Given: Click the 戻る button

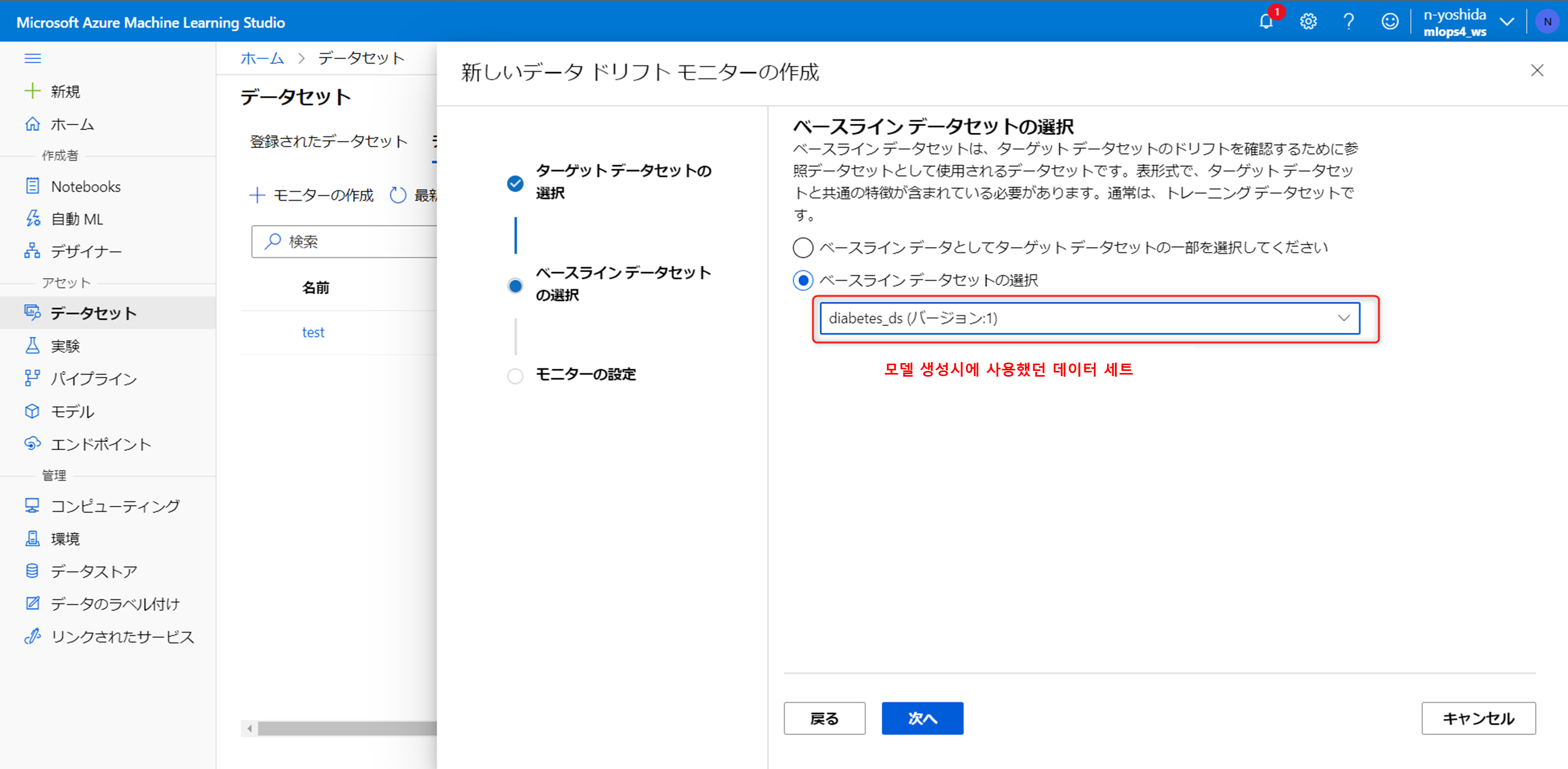Looking at the screenshot, I should [824, 718].
